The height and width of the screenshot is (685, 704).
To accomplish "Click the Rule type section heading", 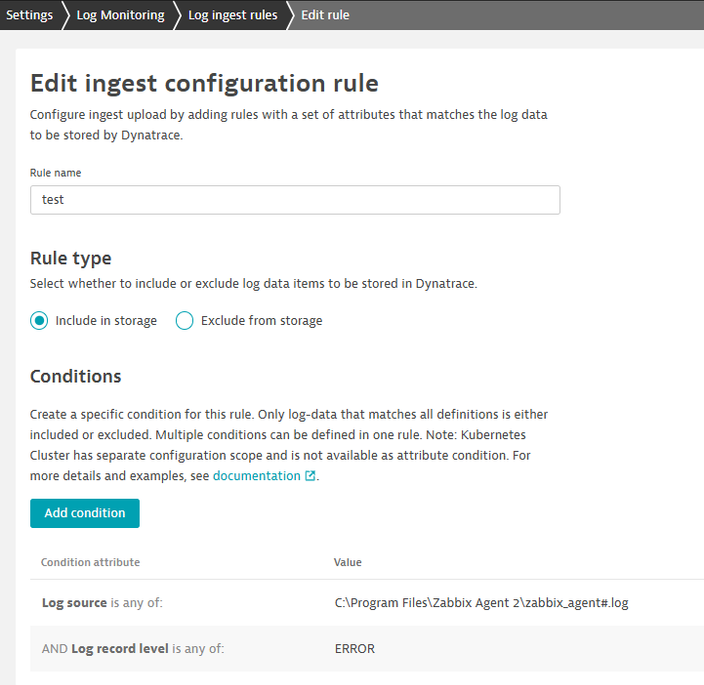I will [71, 258].
